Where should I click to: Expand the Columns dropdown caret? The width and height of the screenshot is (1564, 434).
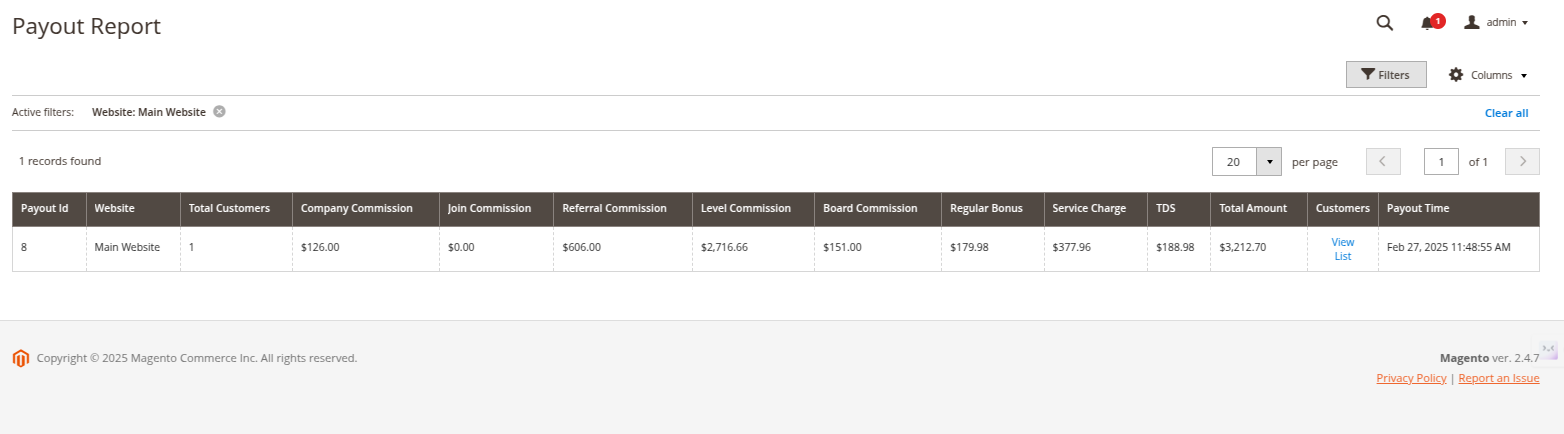point(1524,76)
